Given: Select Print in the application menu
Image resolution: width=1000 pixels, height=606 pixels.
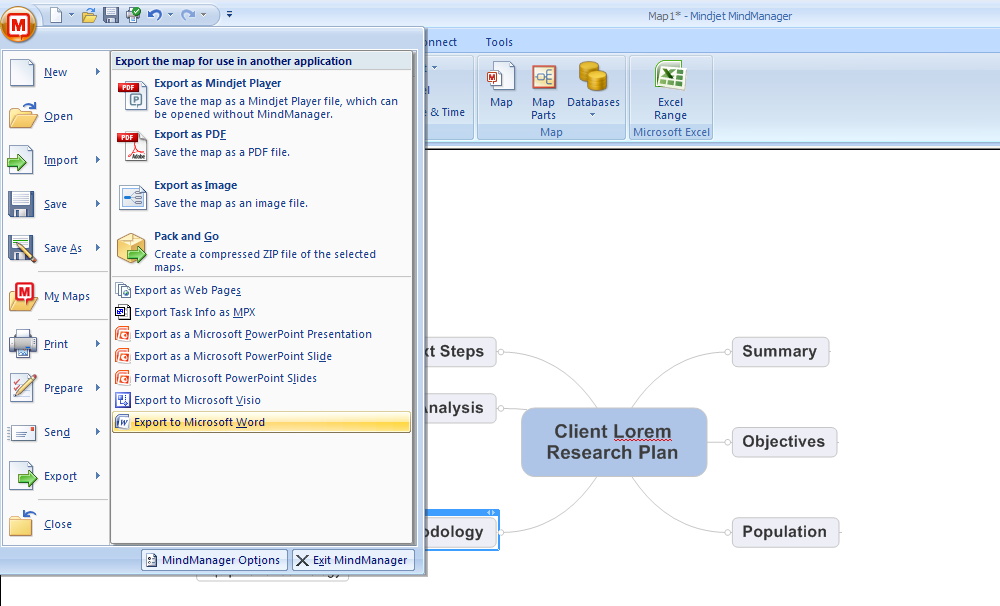Looking at the screenshot, I should click(x=55, y=344).
